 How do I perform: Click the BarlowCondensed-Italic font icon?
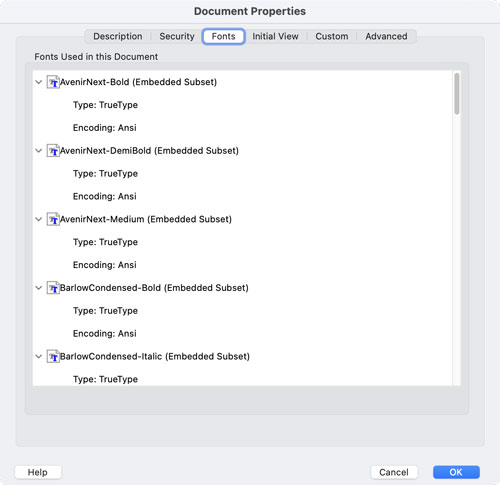tap(53, 357)
